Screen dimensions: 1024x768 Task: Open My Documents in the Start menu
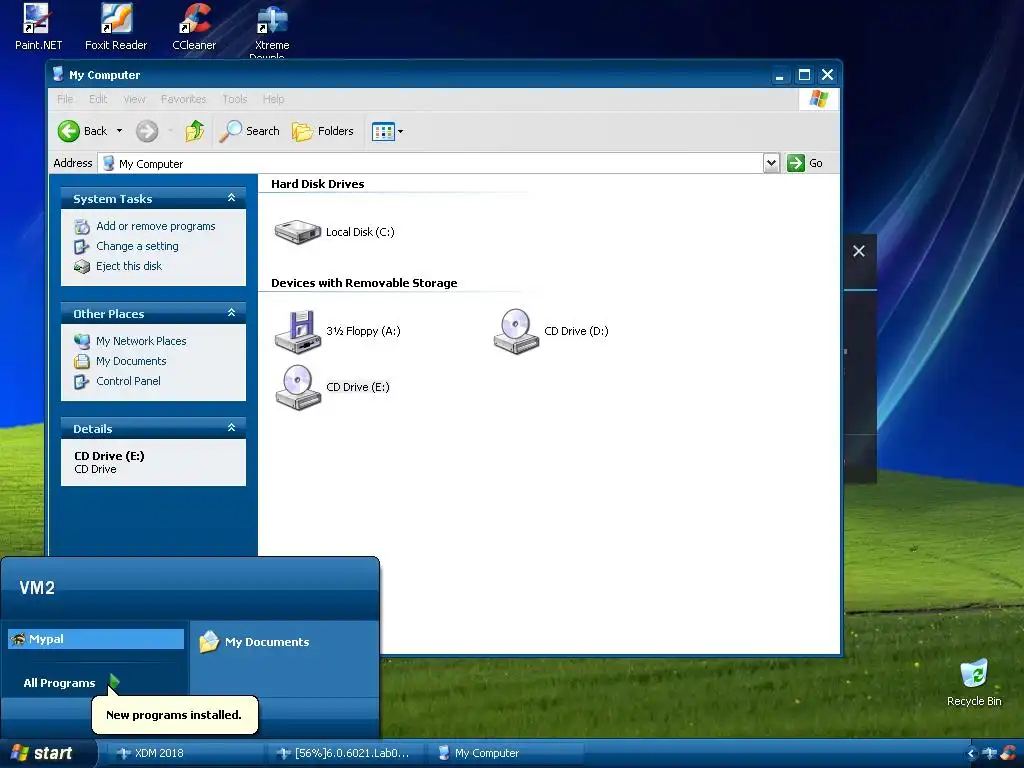click(x=255, y=642)
